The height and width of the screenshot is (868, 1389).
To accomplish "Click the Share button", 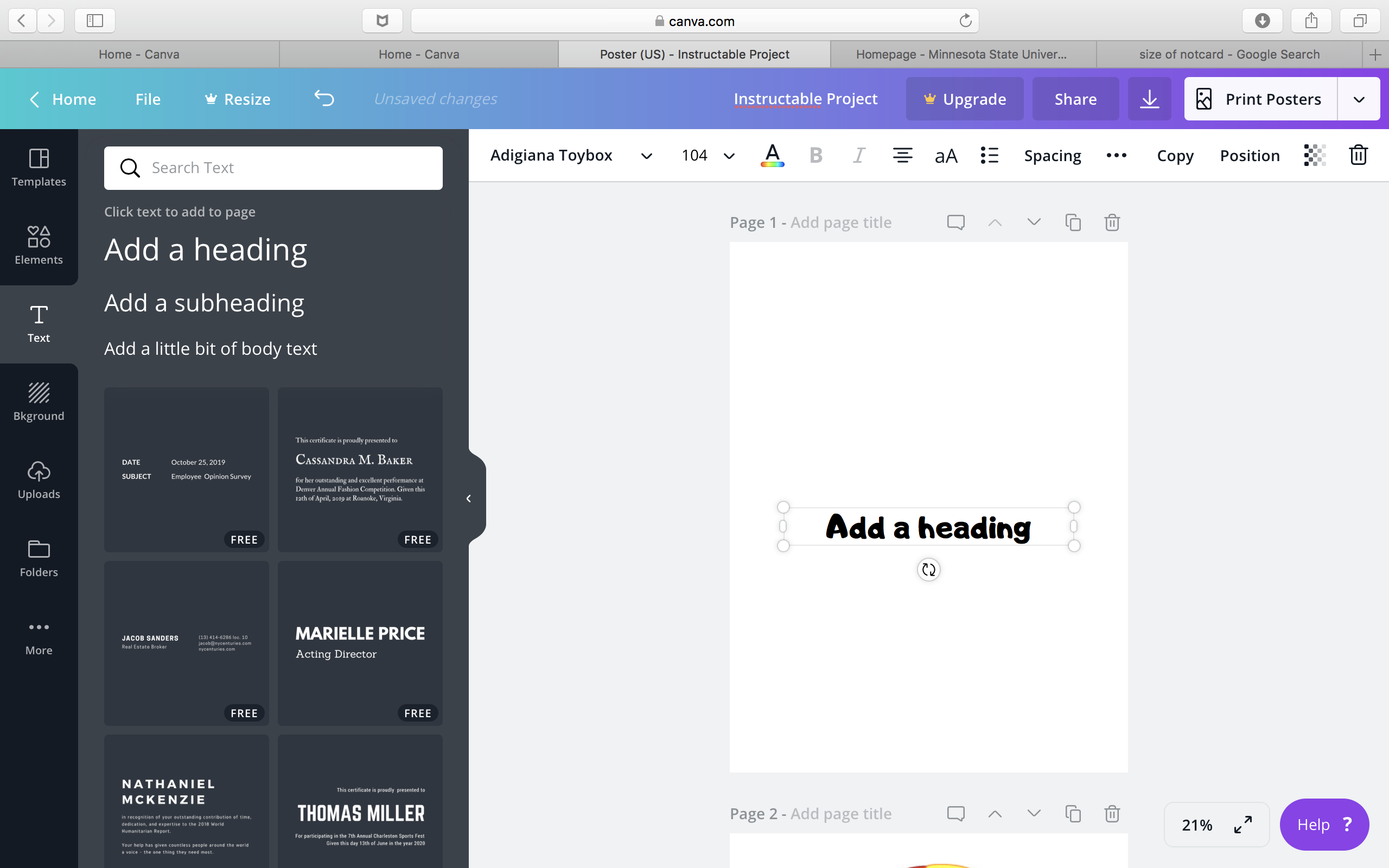I will 1074,99.
